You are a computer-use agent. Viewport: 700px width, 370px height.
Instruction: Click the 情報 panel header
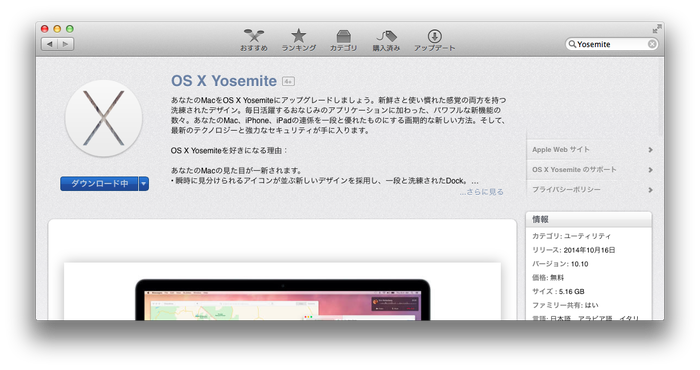(589, 219)
